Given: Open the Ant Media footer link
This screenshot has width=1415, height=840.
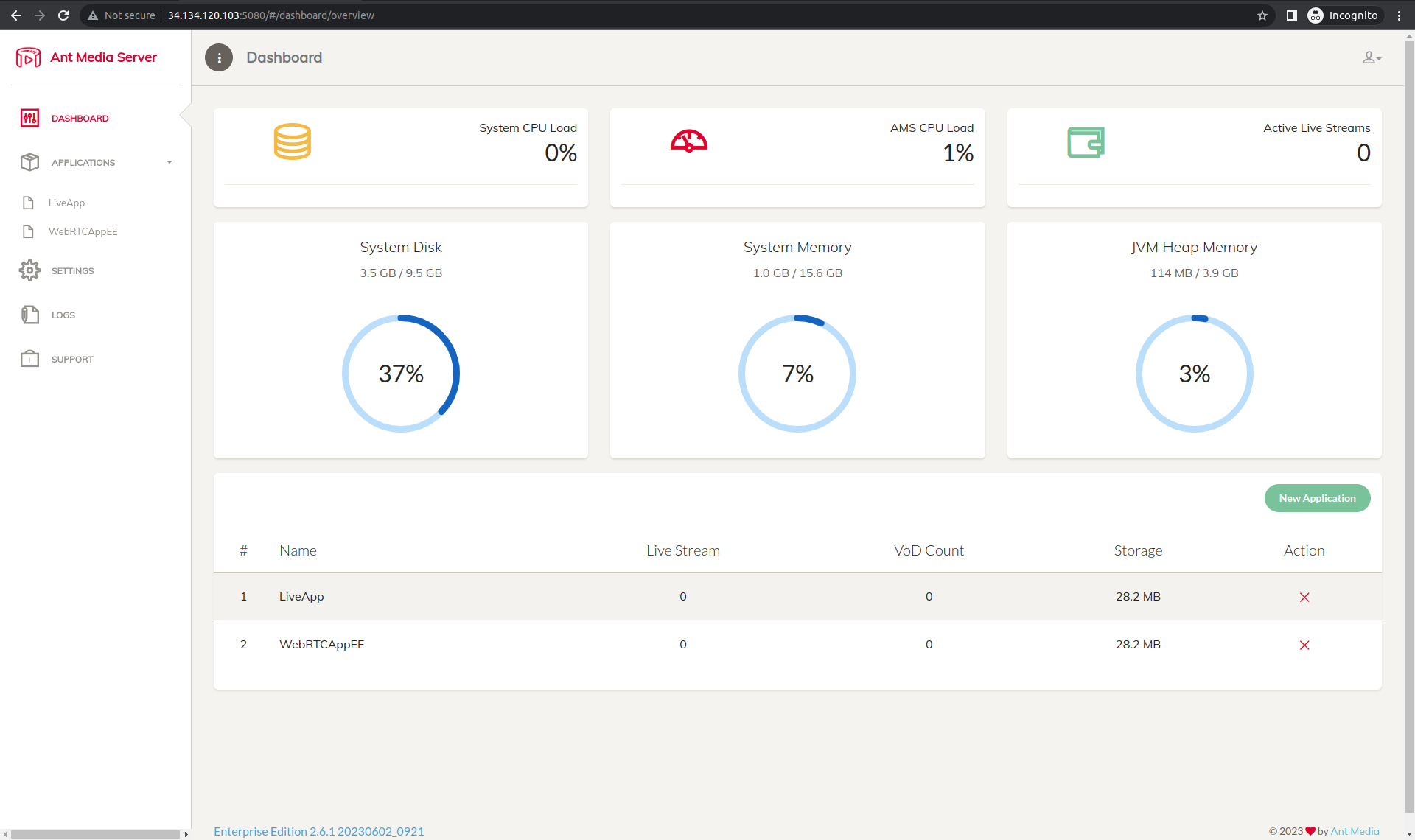Looking at the screenshot, I should (x=1355, y=831).
